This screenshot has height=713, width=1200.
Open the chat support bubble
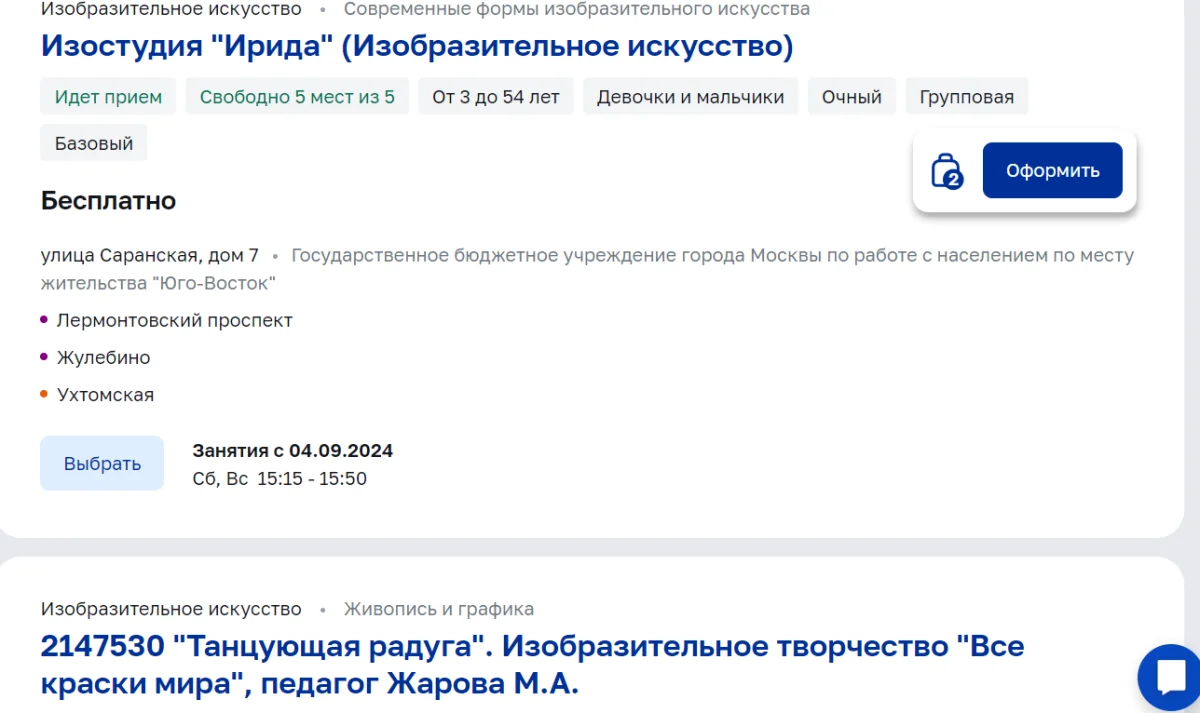point(1171,678)
